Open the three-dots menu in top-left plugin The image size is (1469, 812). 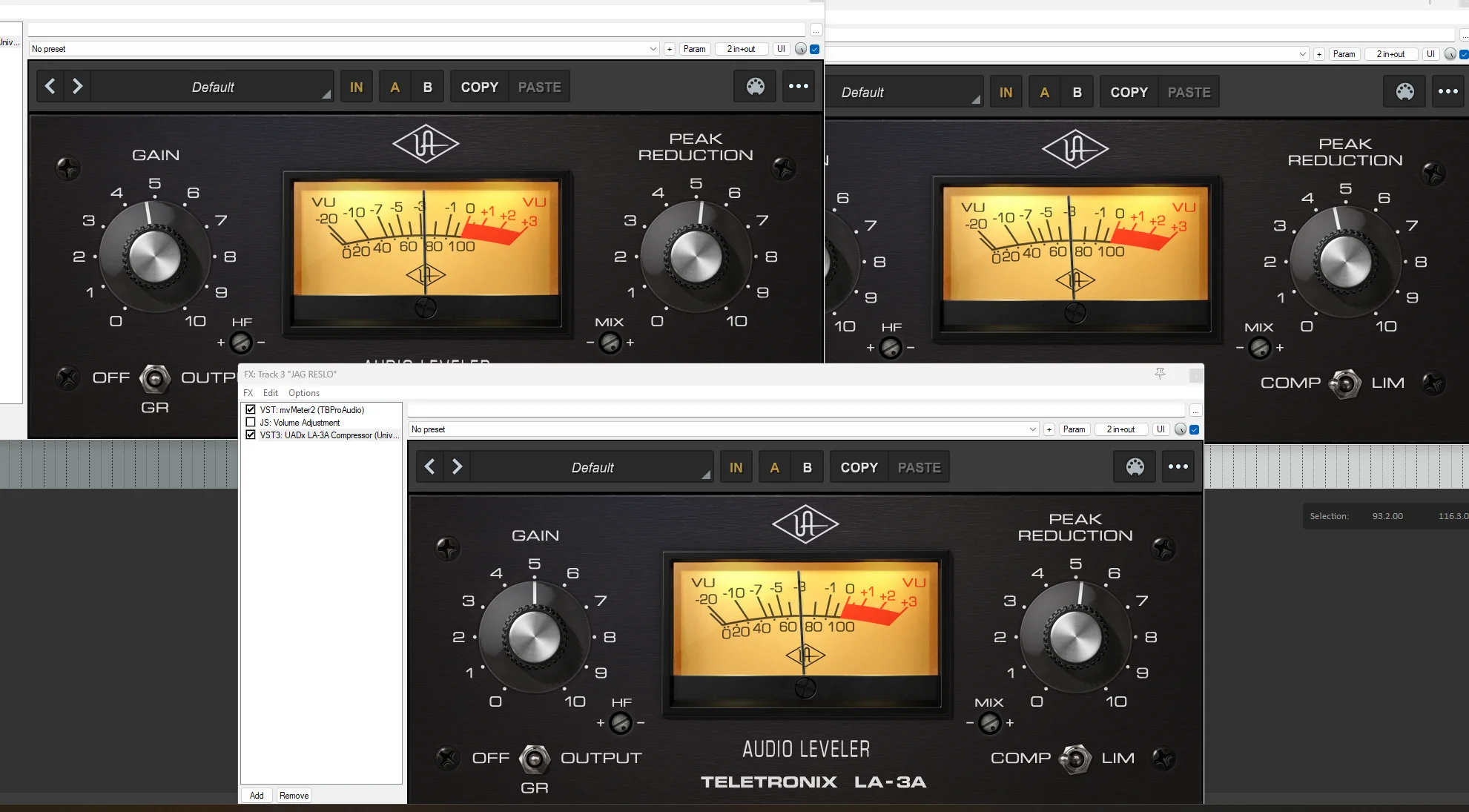[x=798, y=87]
